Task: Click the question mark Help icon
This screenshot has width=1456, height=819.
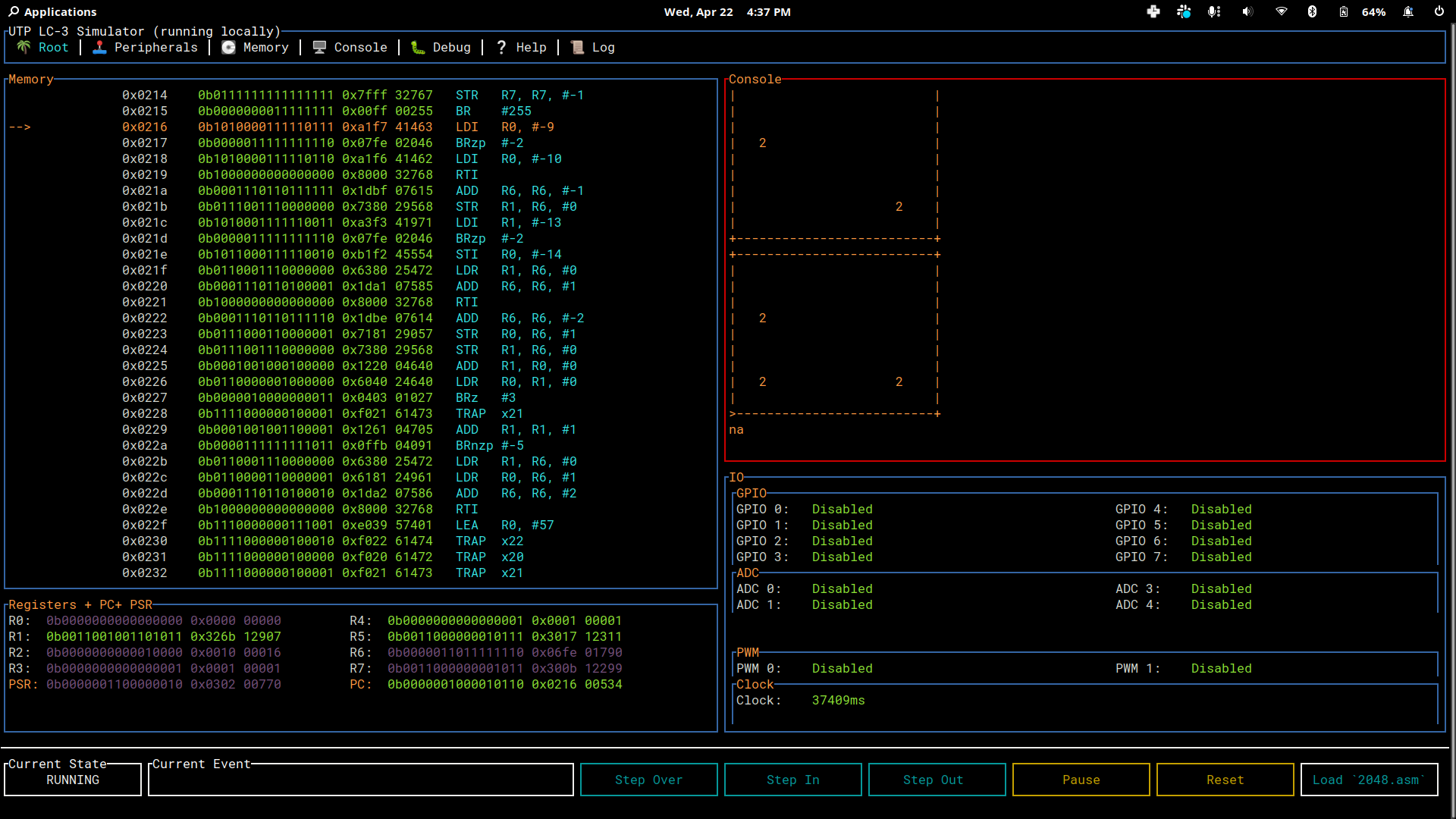Action: pos(501,47)
